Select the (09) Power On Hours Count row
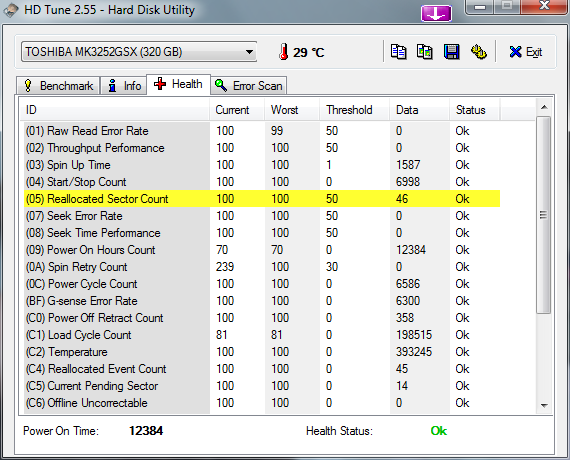 [262, 250]
